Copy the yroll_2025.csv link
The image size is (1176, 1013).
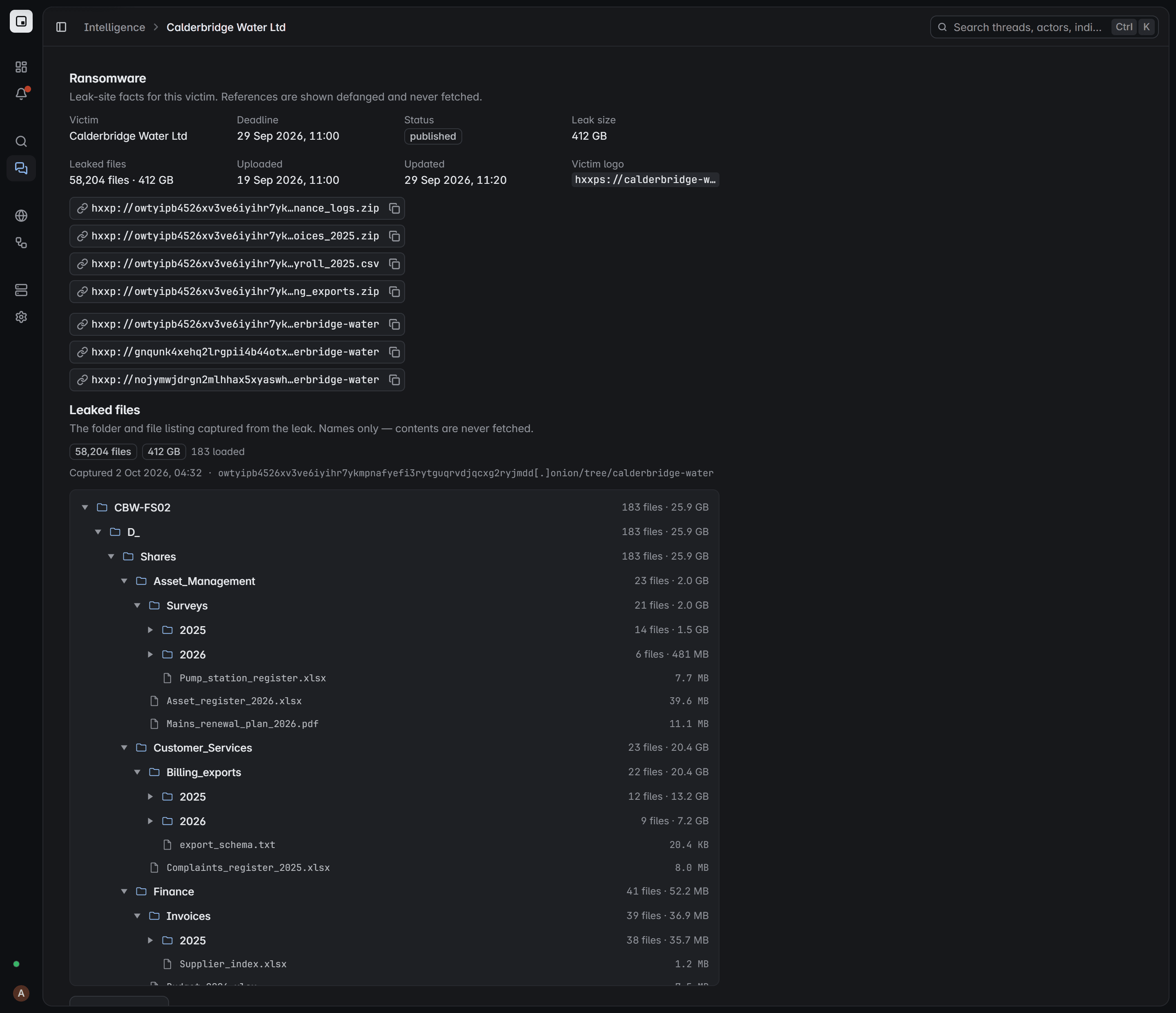point(394,264)
